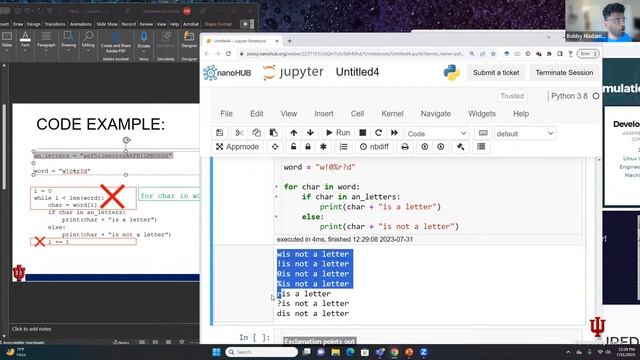Open the Cell menu in Jupyter
The height and width of the screenshot is (360, 640).
(x=357, y=114)
